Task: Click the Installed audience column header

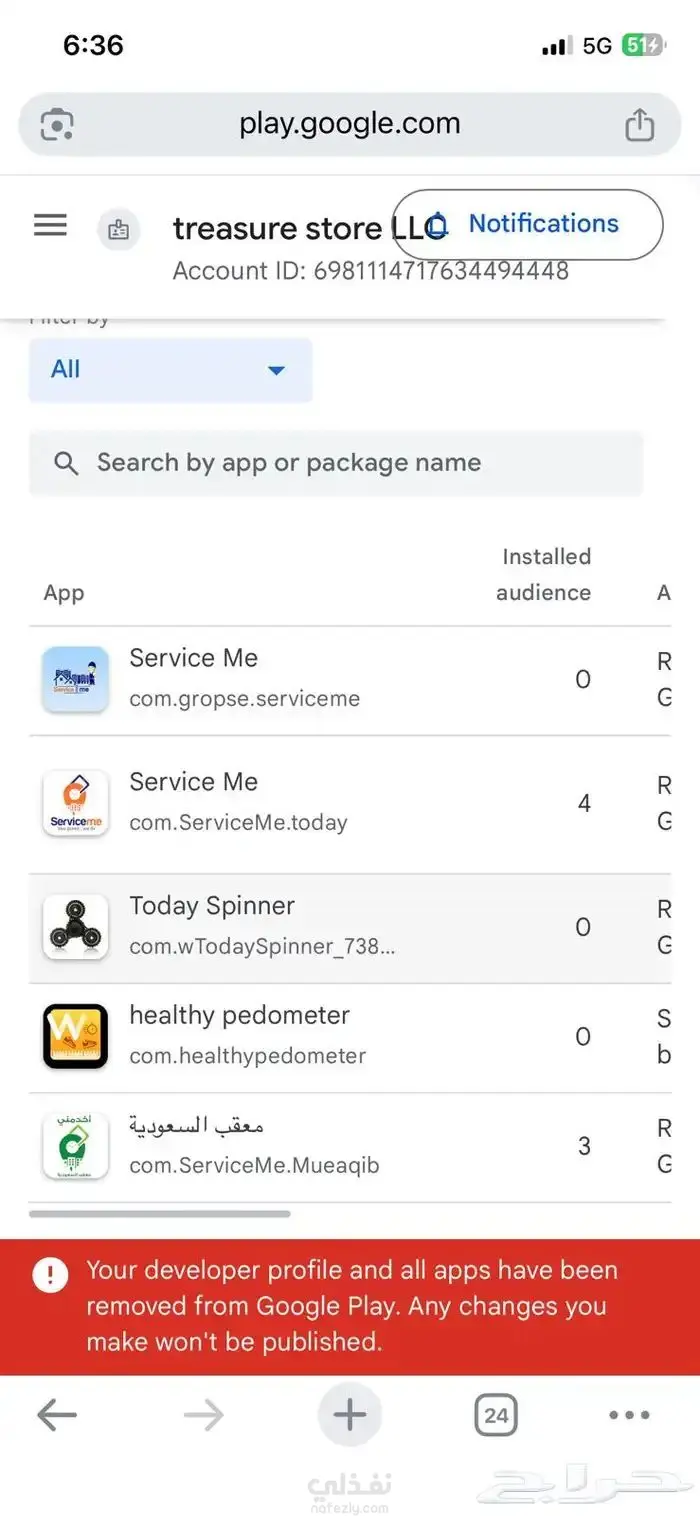Action: [546, 574]
